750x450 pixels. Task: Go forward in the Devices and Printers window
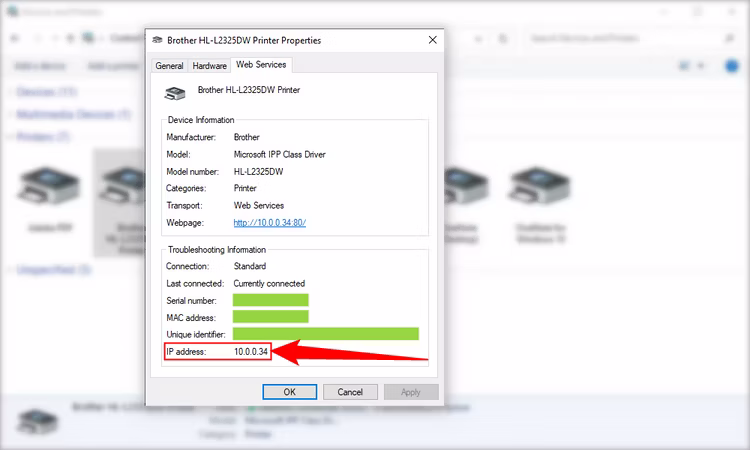click(37, 38)
